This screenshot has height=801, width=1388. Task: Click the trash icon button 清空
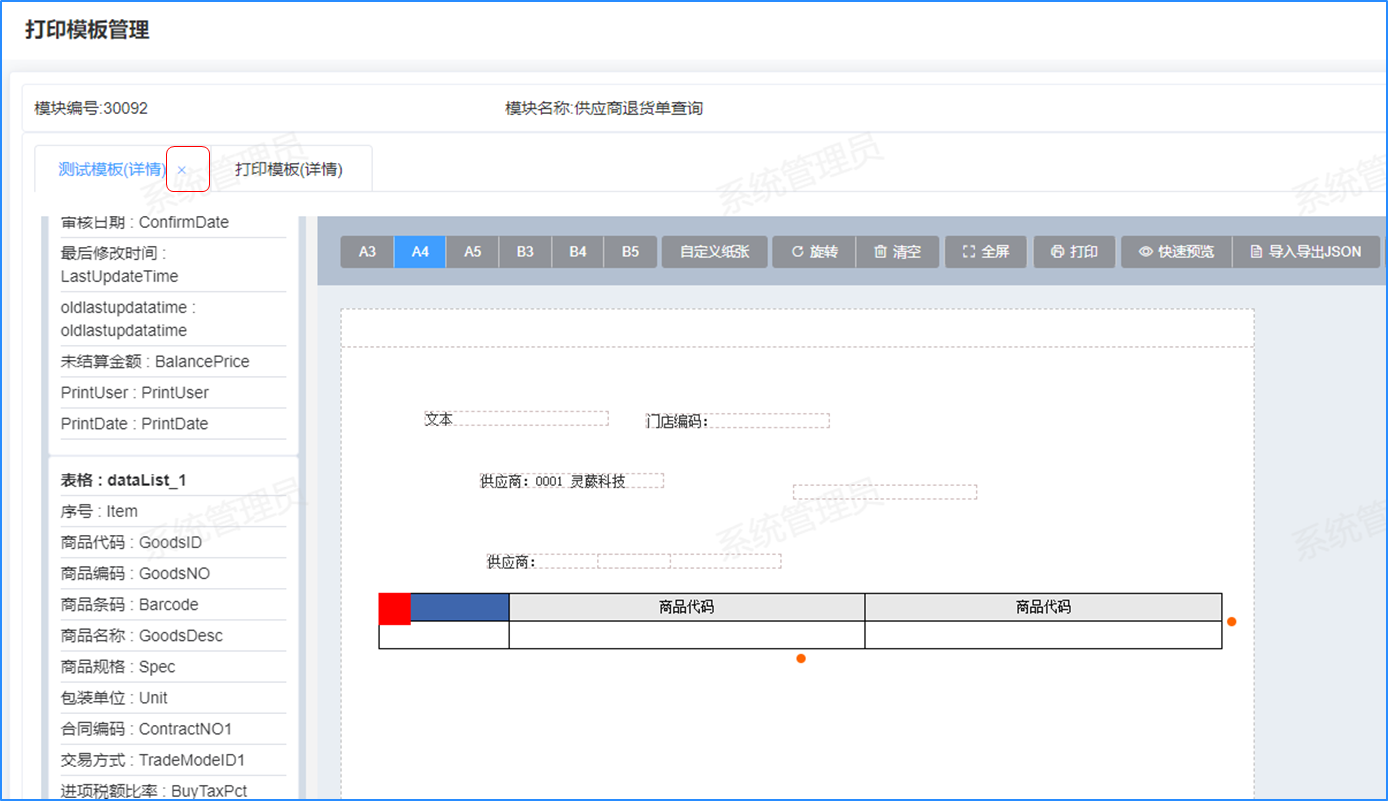tap(897, 252)
